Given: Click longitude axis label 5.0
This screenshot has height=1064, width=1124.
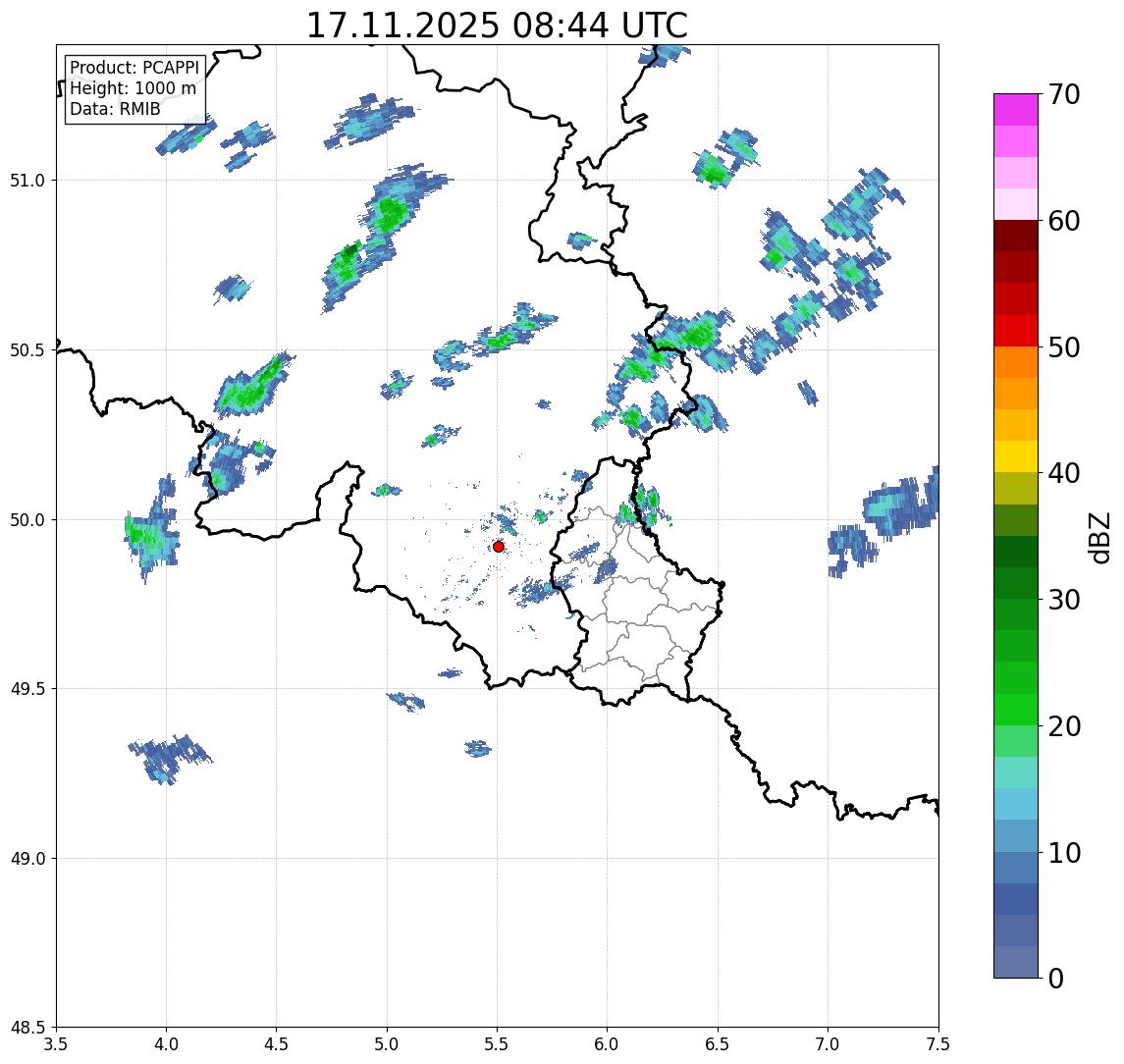Looking at the screenshot, I should tap(387, 1044).
